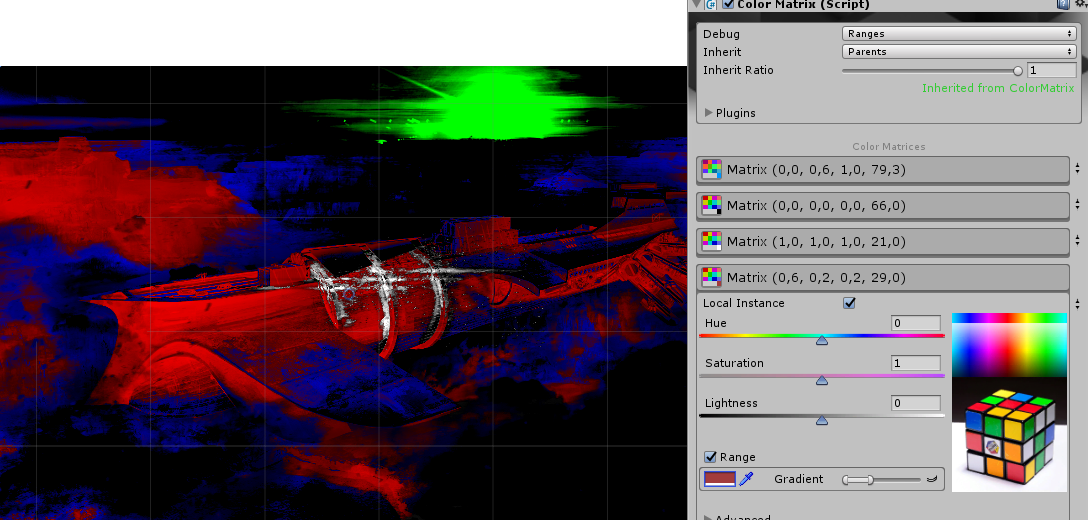Image resolution: width=1088 pixels, height=520 pixels.
Task: Click the 'Debug' label
Action: point(721,34)
